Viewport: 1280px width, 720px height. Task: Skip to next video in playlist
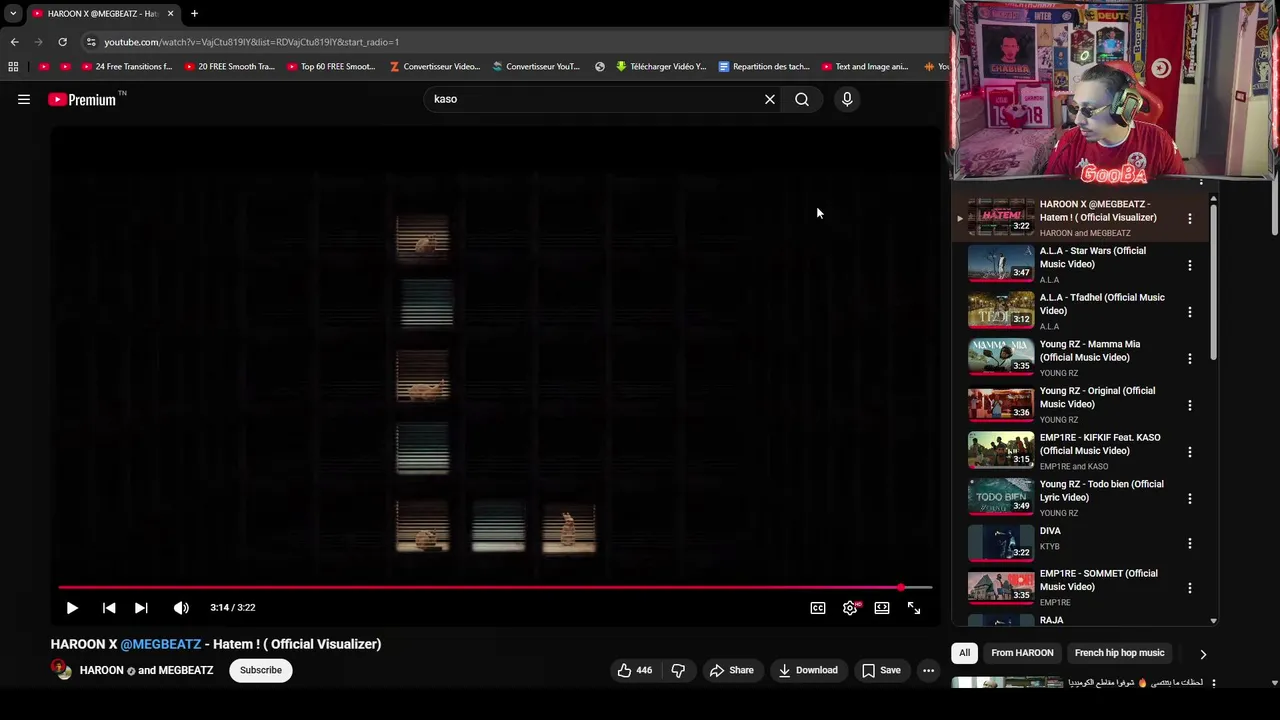click(x=141, y=608)
